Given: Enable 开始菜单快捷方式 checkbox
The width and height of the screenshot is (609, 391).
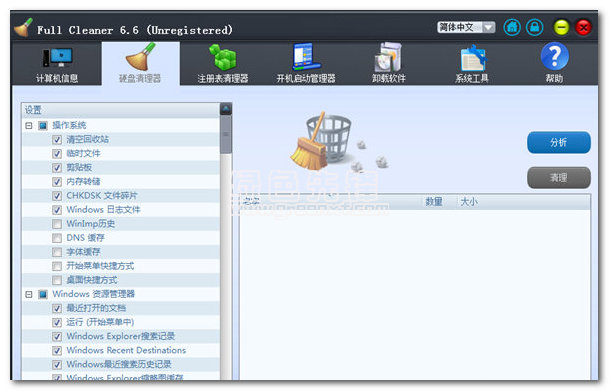Looking at the screenshot, I should click(x=57, y=266).
